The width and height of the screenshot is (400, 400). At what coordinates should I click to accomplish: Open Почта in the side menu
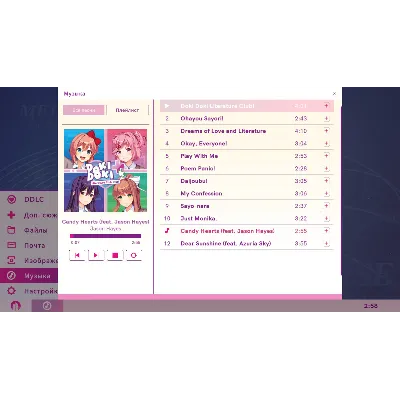point(29,245)
